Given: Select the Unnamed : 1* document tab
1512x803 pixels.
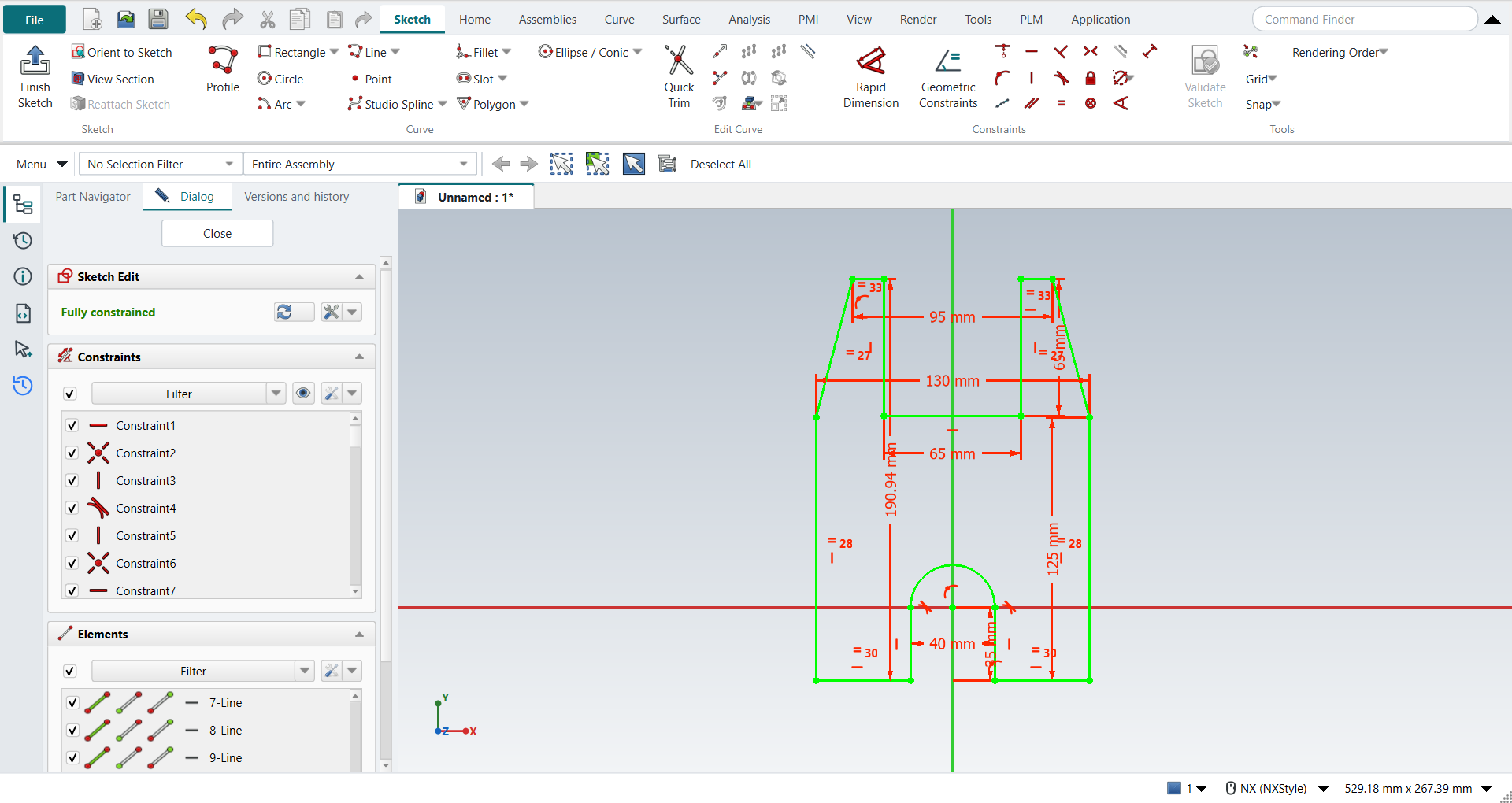Looking at the screenshot, I should tap(466, 197).
